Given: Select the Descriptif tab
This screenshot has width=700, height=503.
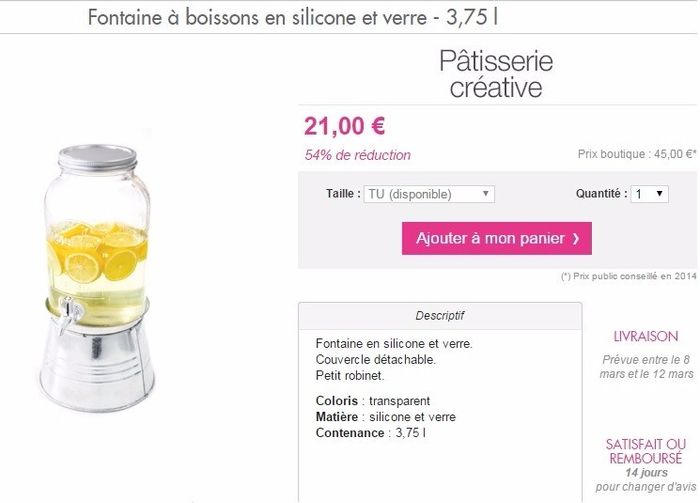Looking at the screenshot, I should [x=440, y=316].
